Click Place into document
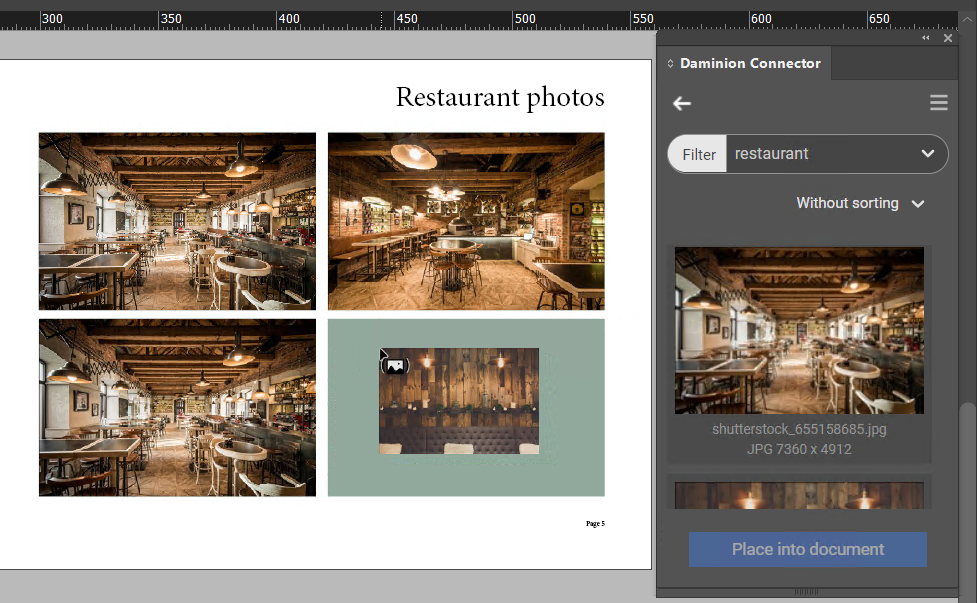 pyautogui.click(x=807, y=549)
